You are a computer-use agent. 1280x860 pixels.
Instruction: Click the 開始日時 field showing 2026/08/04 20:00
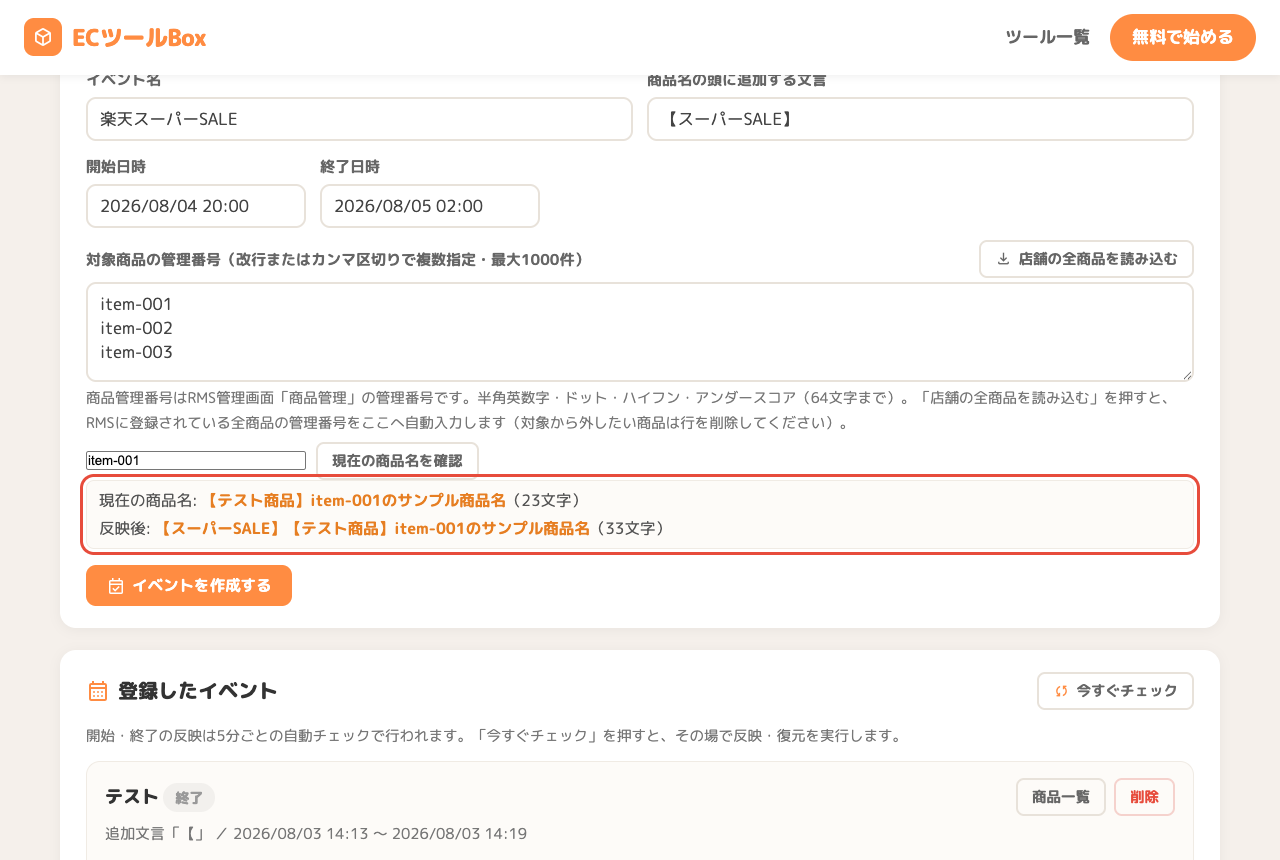click(x=196, y=206)
